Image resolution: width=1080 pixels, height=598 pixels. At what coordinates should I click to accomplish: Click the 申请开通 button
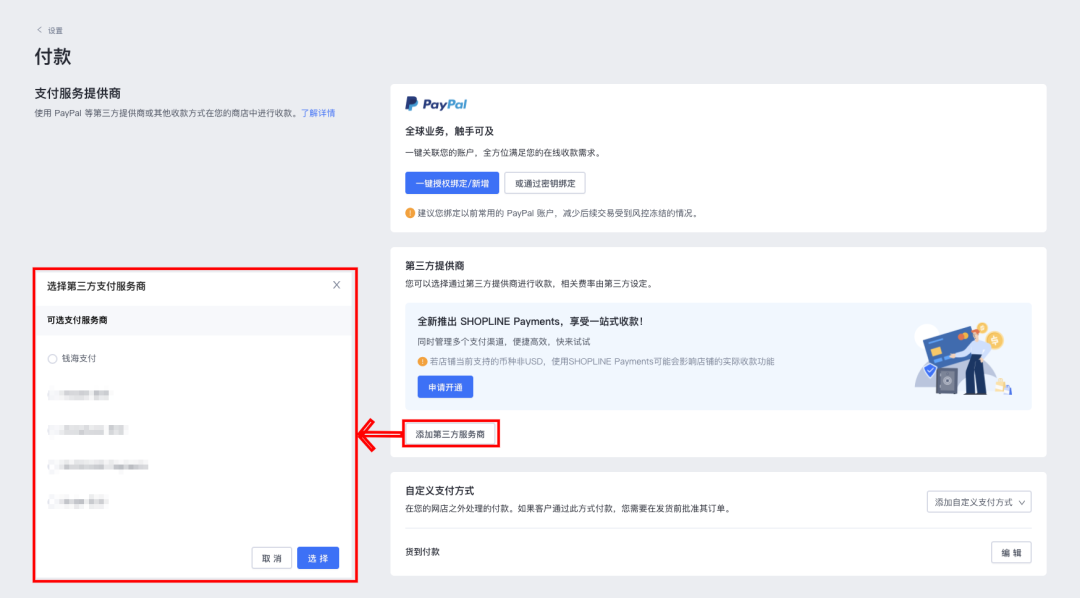pyautogui.click(x=444, y=386)
